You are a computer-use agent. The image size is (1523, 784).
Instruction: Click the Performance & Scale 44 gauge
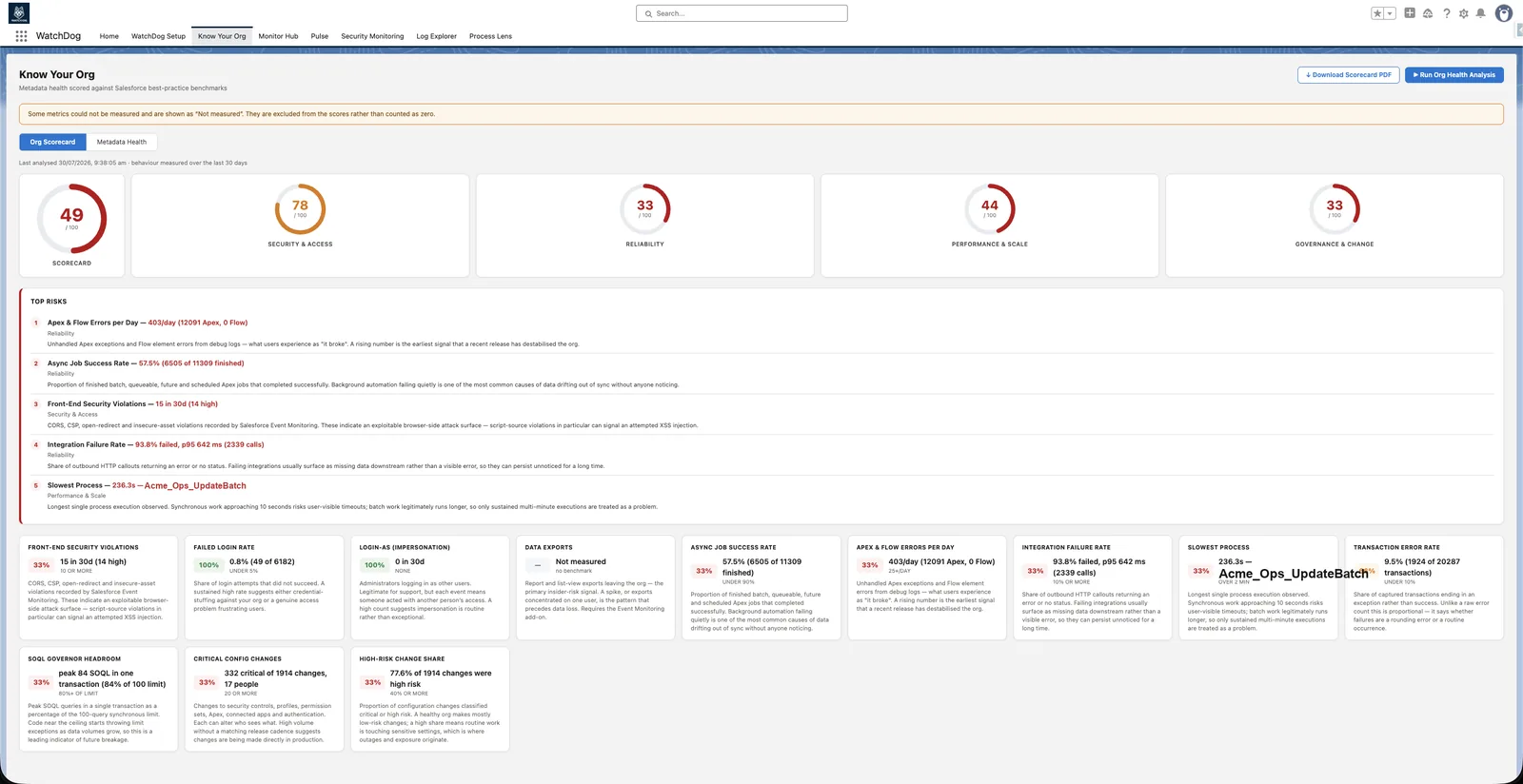tap(990, 209)
